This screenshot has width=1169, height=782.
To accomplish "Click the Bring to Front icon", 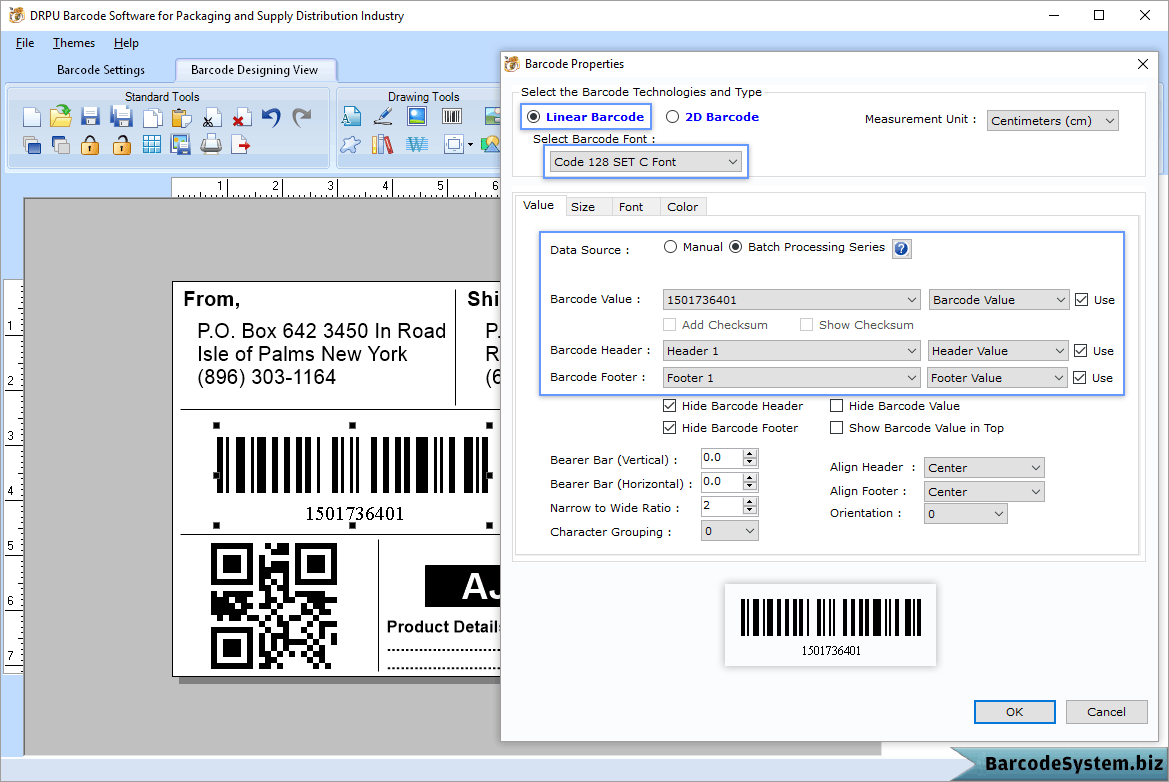I will click(31, 145).
